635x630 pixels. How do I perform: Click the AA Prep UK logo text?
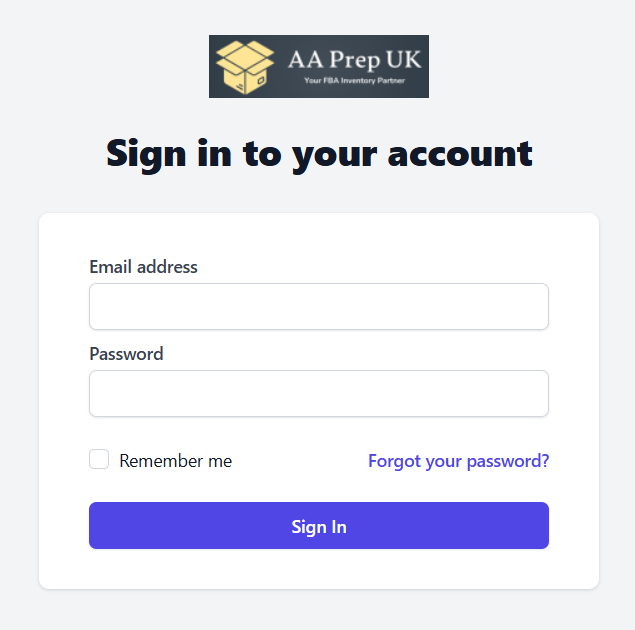pyautogui.click(x=354, y=60)
